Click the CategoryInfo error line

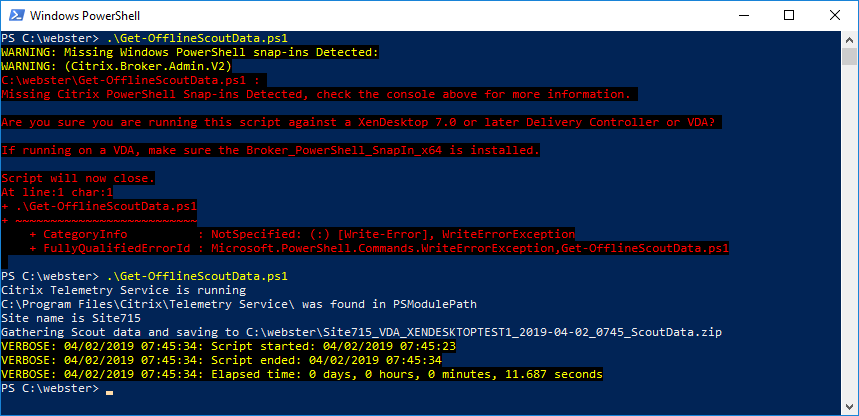click(301, 233)
